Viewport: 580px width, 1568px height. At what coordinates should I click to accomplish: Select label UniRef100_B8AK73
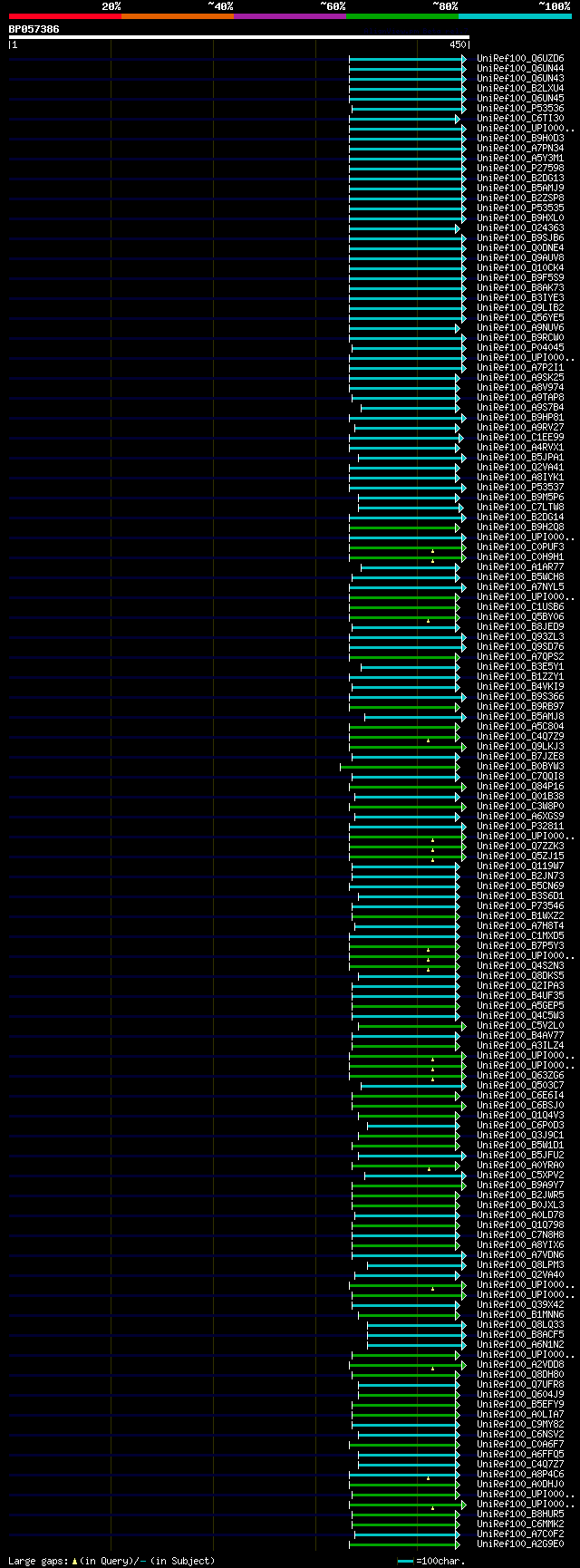(520, 288)
